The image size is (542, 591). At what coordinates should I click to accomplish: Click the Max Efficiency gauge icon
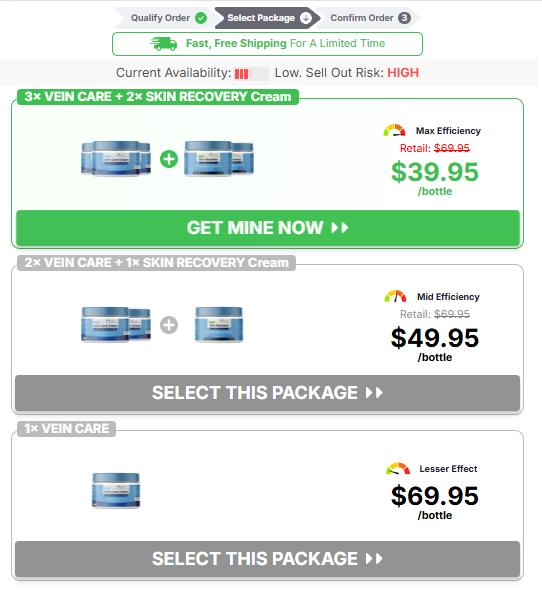point(394,130)
